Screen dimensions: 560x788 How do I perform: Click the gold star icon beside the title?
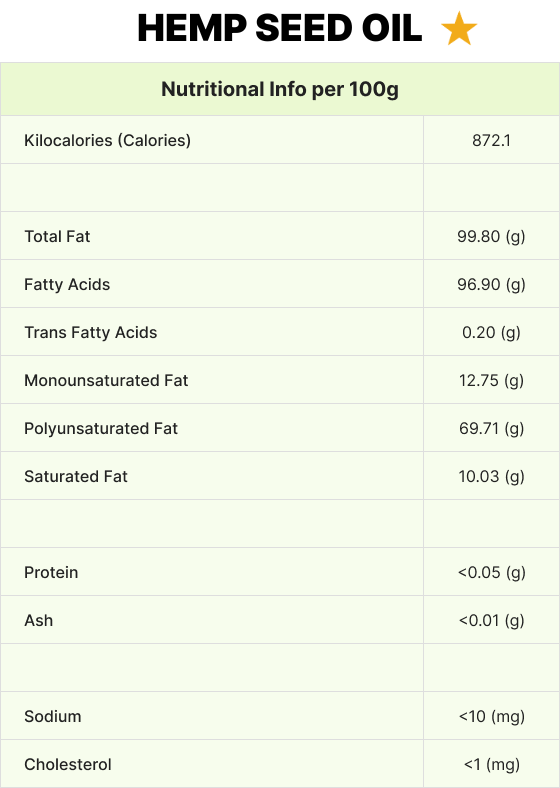459,29
